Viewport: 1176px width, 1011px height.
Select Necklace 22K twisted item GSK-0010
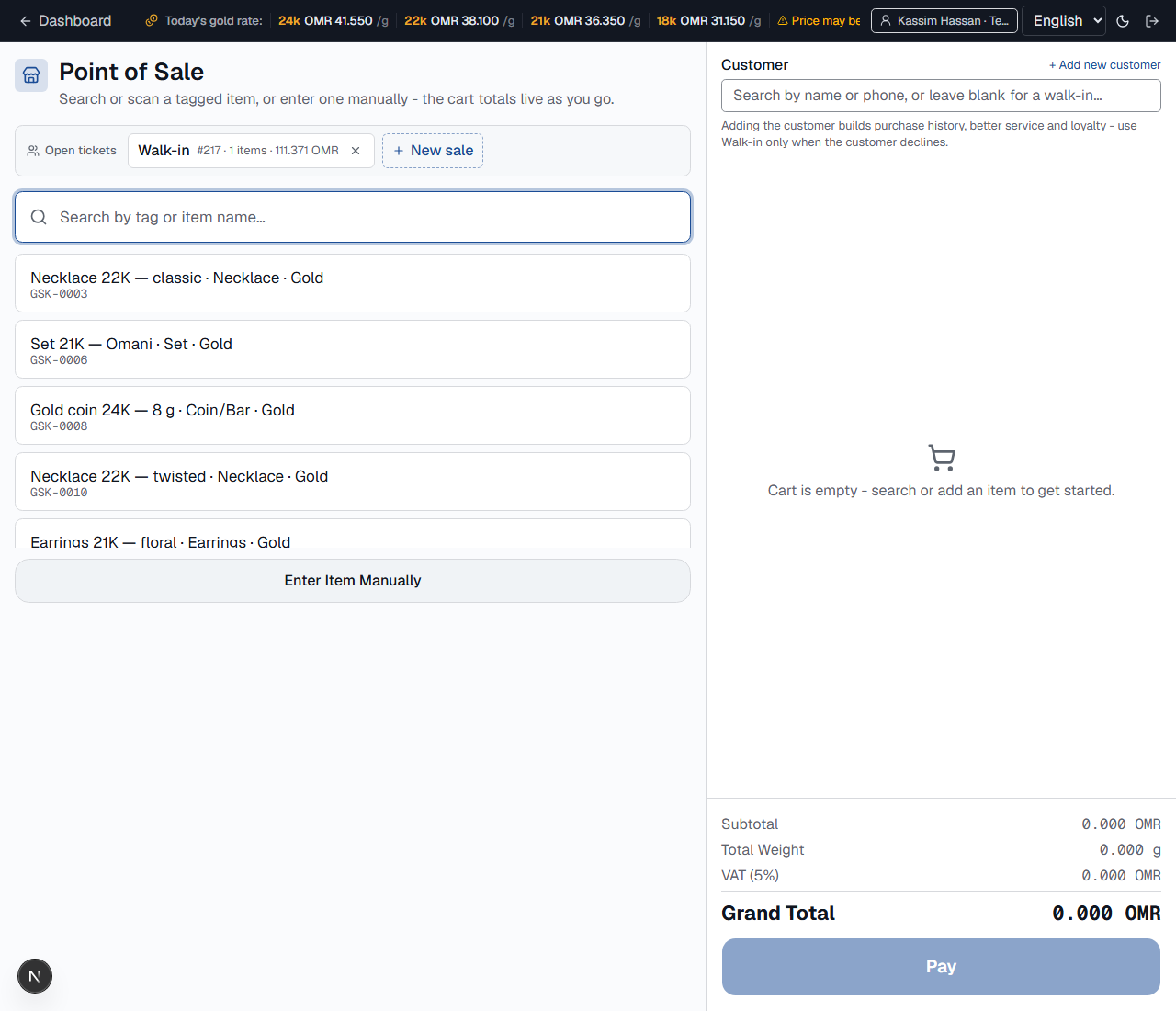pyautogui.click(x=353, y=482)
